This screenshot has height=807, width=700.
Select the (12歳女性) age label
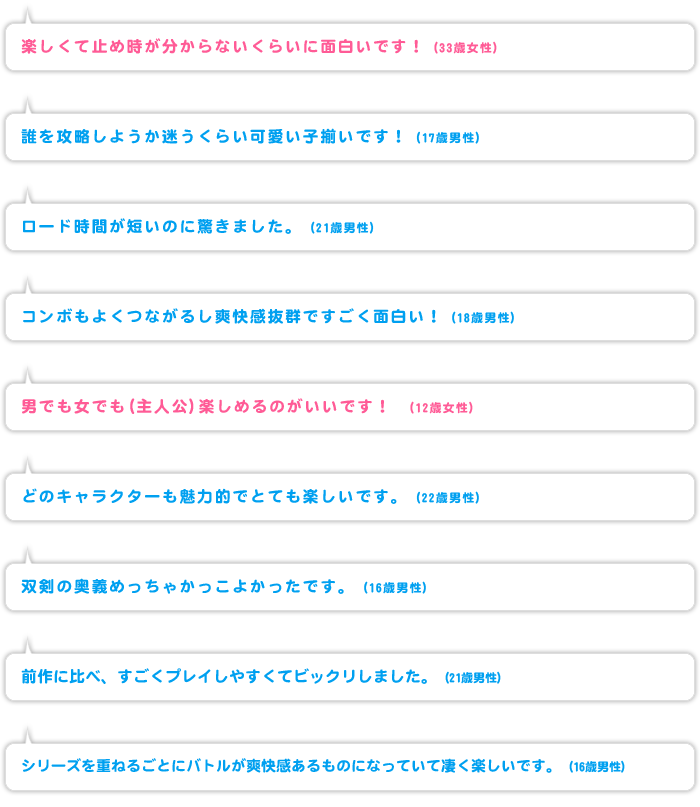(441, 408)
